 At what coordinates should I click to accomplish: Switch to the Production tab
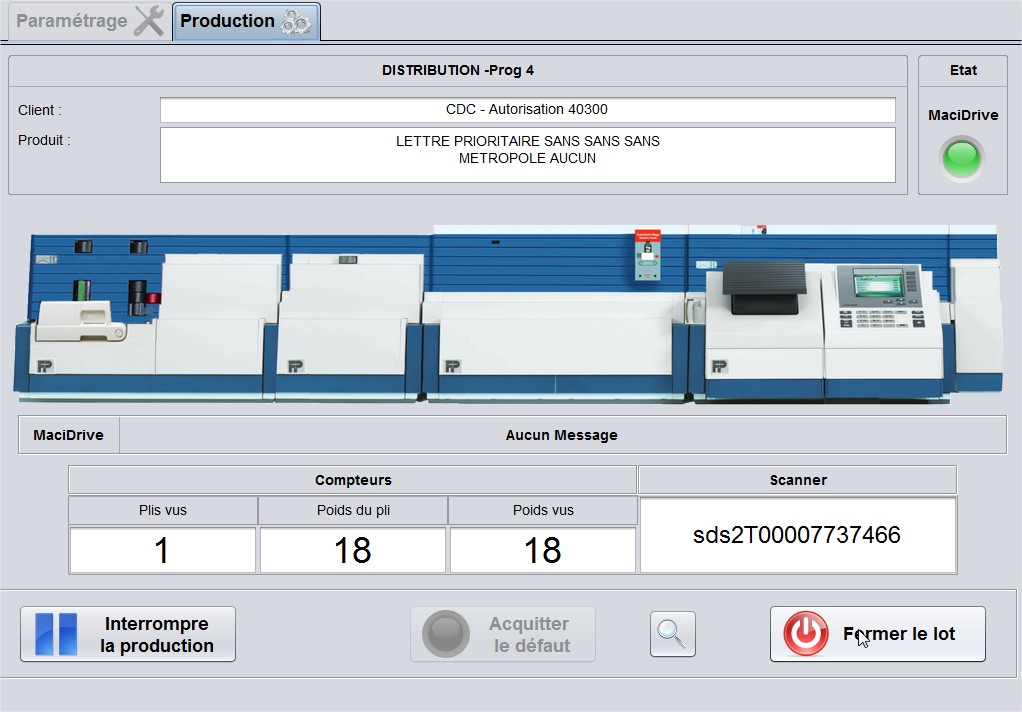point(228,21)
